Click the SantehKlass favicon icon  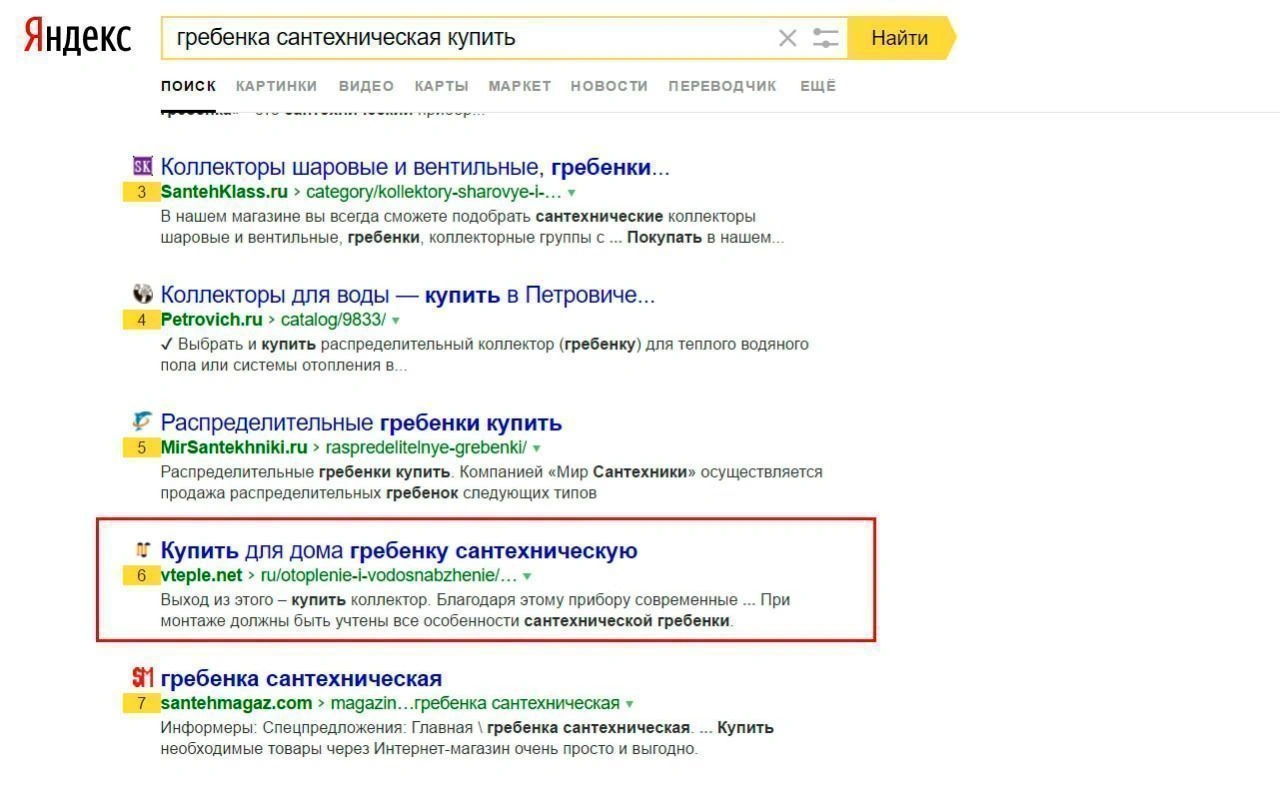point(142,166)
